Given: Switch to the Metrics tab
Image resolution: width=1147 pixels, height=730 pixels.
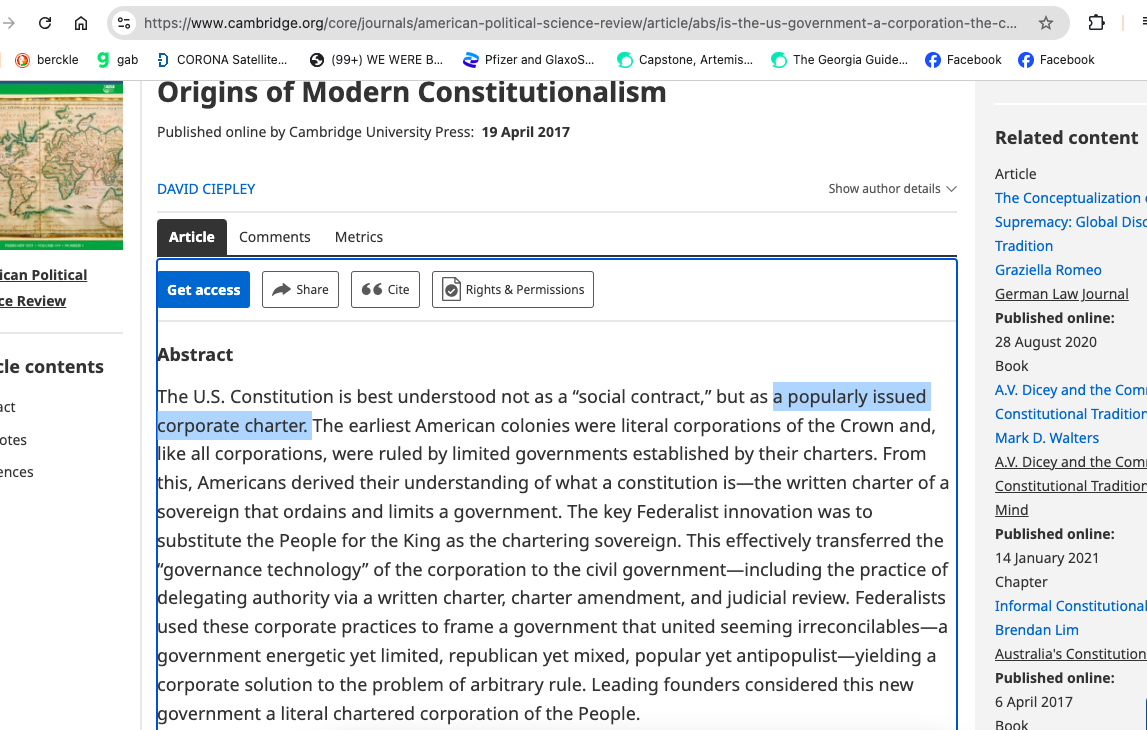Looking at the screenshot, I should 358,237.
